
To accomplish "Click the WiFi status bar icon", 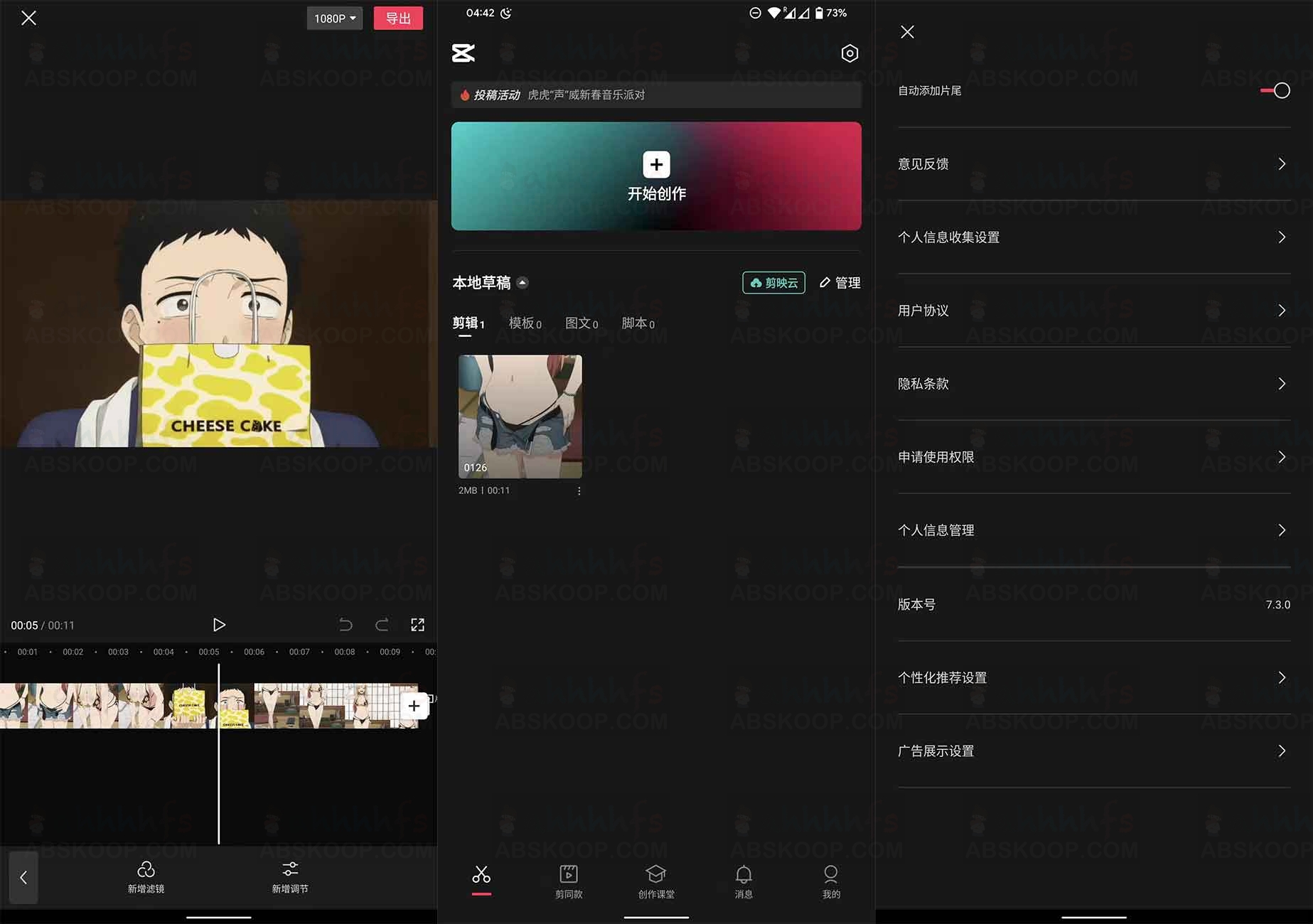I will click(x=773, y=13).
